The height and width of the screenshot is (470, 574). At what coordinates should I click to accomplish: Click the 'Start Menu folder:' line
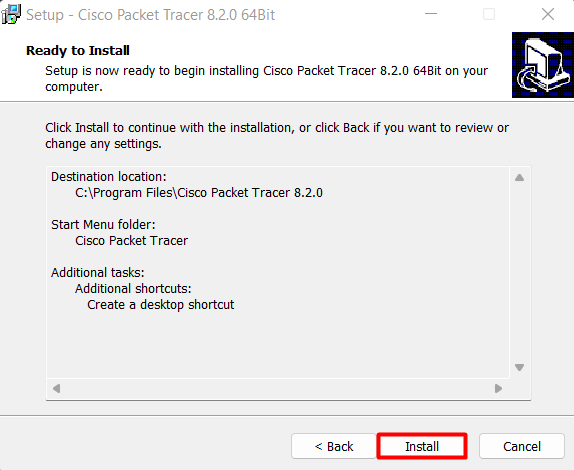(103, 225)
